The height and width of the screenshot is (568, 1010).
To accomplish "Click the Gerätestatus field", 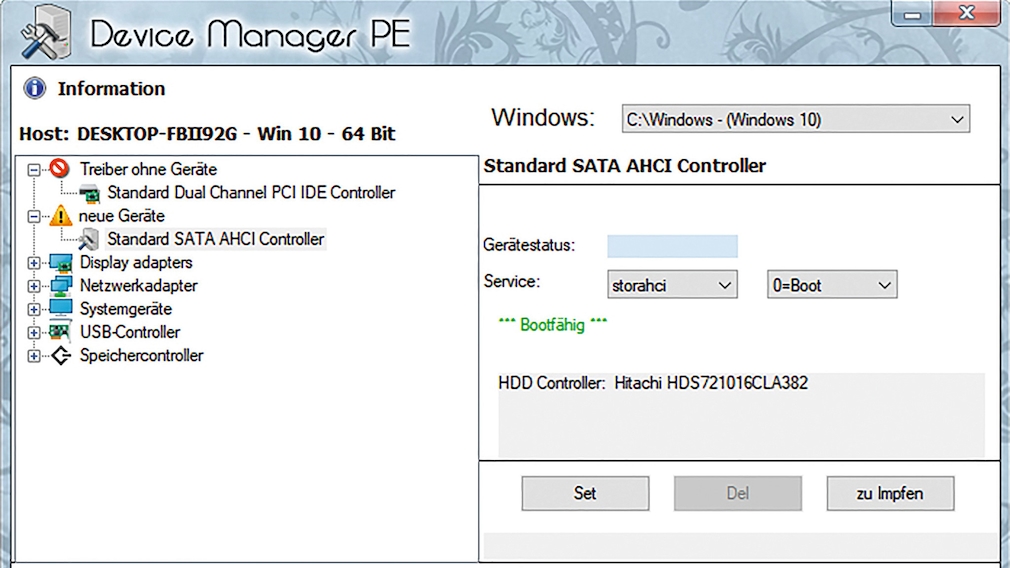I will 672,246.
